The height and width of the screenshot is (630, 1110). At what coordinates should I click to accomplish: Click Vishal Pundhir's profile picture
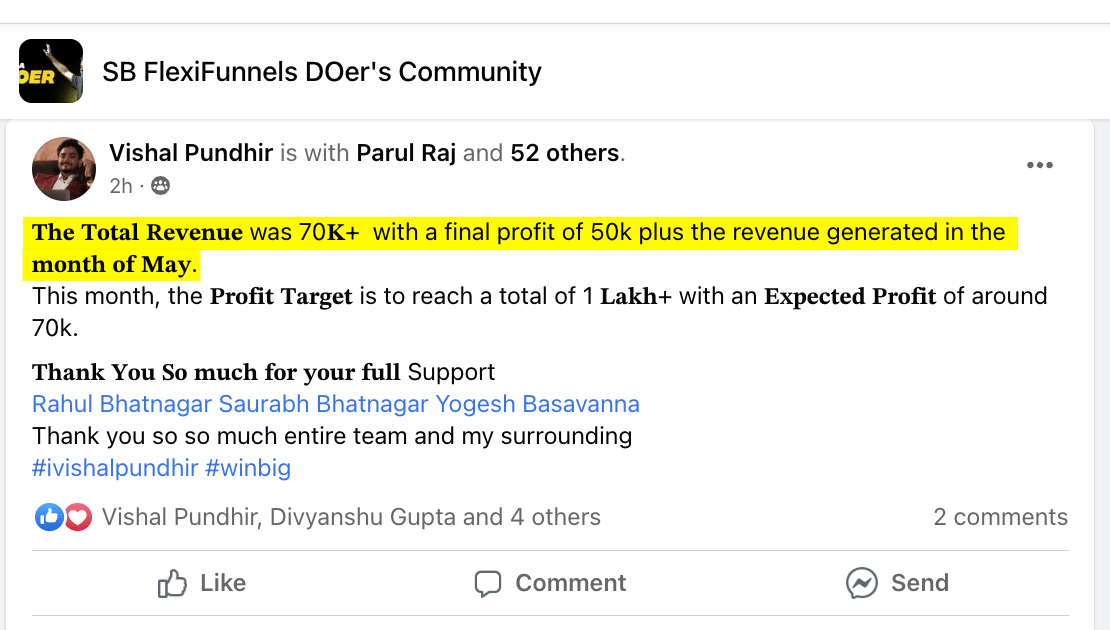[x=64, y=169]
